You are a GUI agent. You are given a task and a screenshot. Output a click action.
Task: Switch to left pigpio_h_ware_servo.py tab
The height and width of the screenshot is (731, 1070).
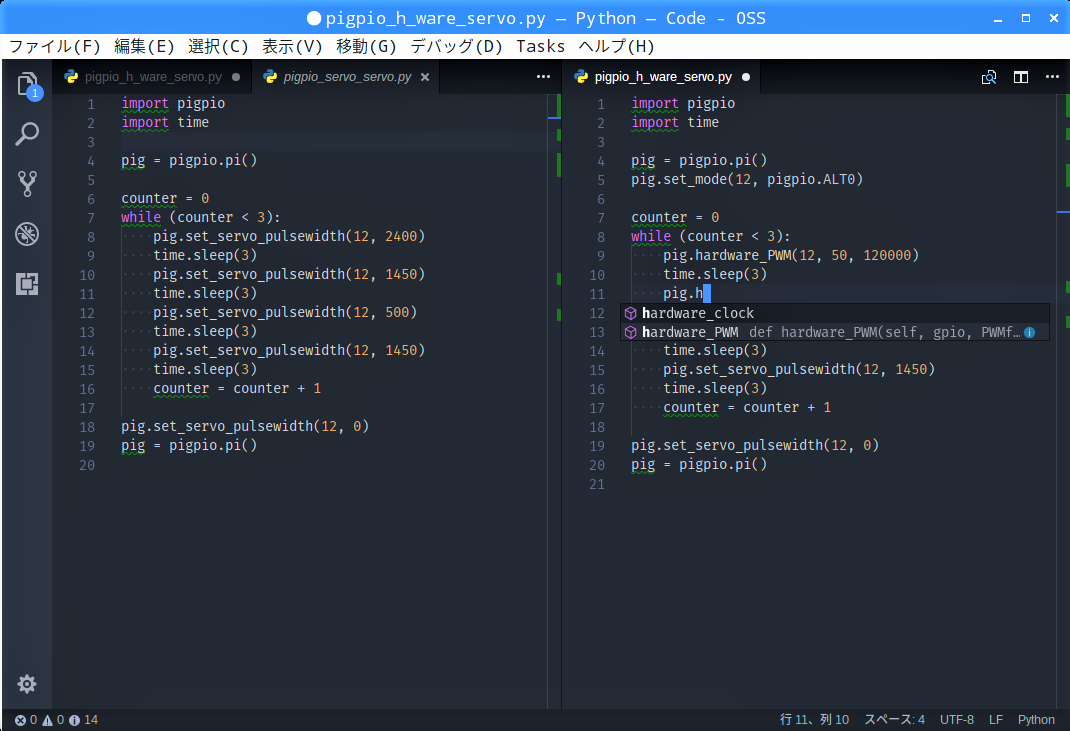tap(152, 77)
